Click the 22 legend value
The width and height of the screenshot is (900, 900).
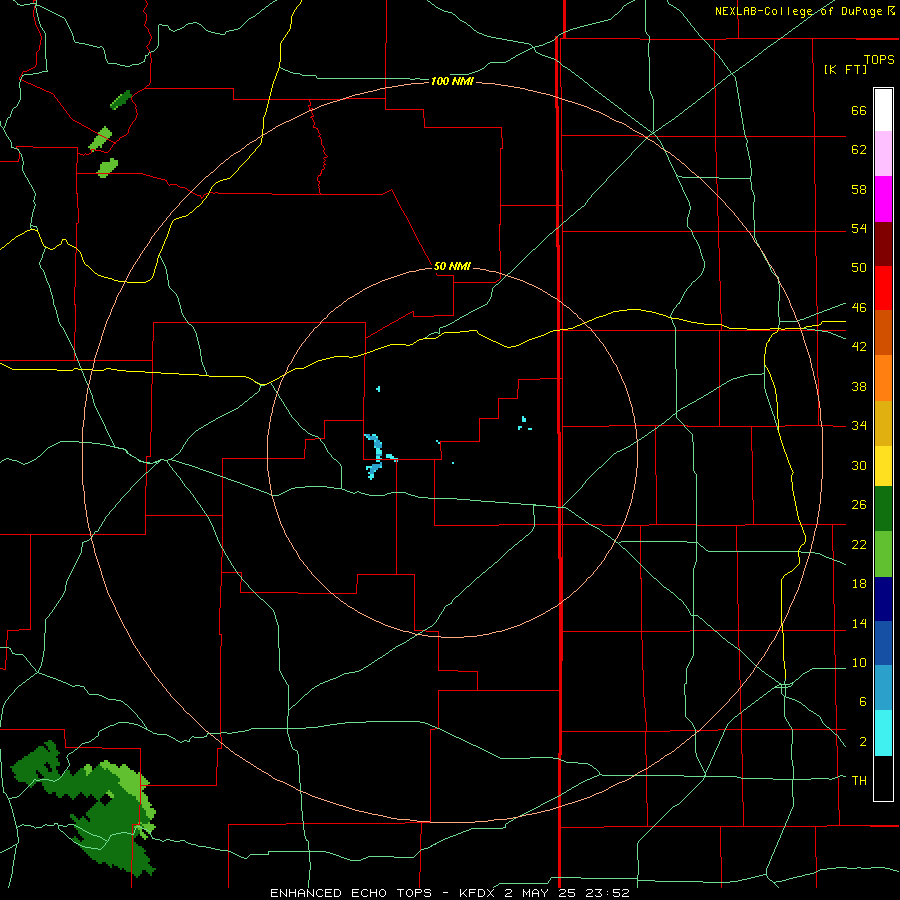click(x=859, y=545)
